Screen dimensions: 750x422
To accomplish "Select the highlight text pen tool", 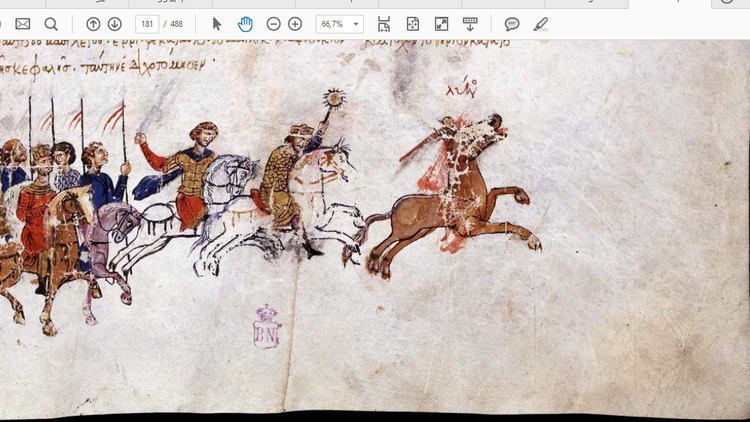I will (x=540, y=24).
